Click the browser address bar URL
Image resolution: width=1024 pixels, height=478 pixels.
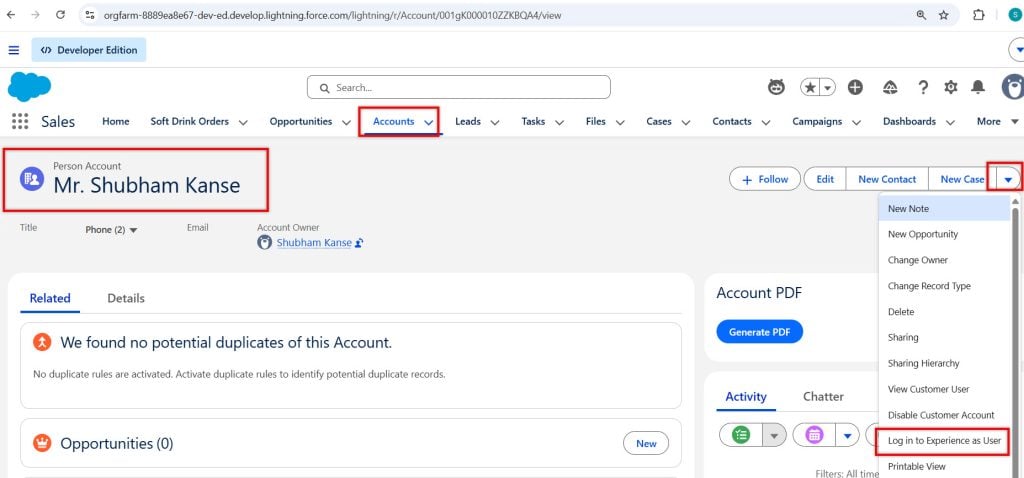pos(332,15)
